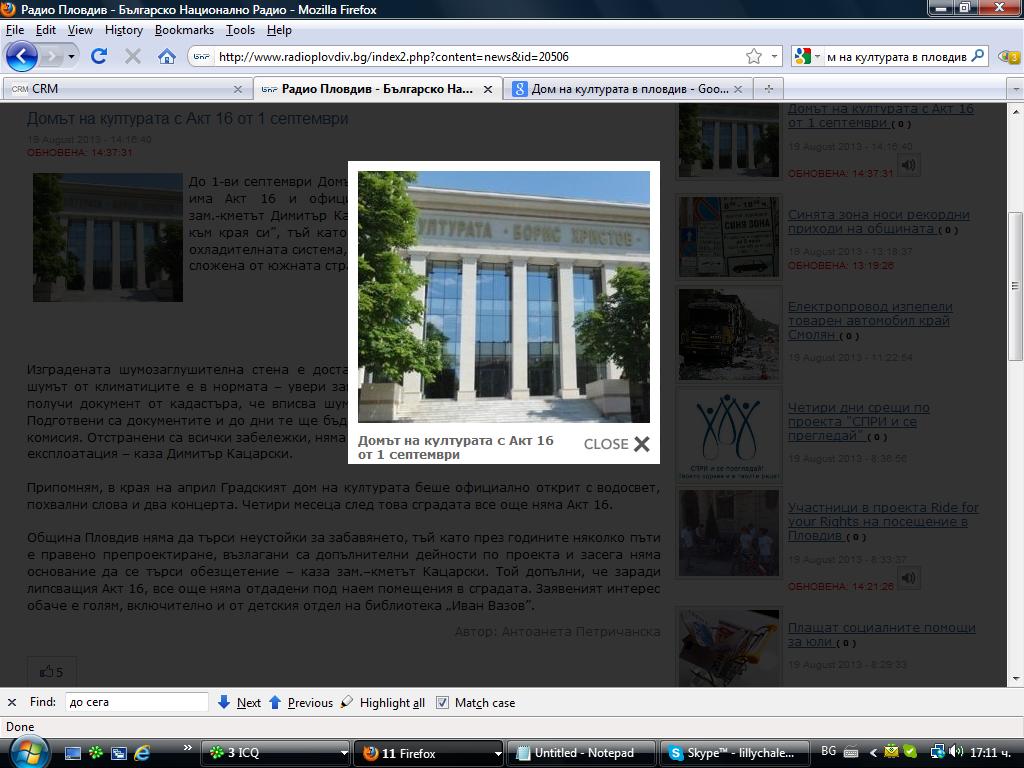Open Електропровод изпепели товарен автомобил link
Viewport: 1024px width, 768px height.
point(870,321)
